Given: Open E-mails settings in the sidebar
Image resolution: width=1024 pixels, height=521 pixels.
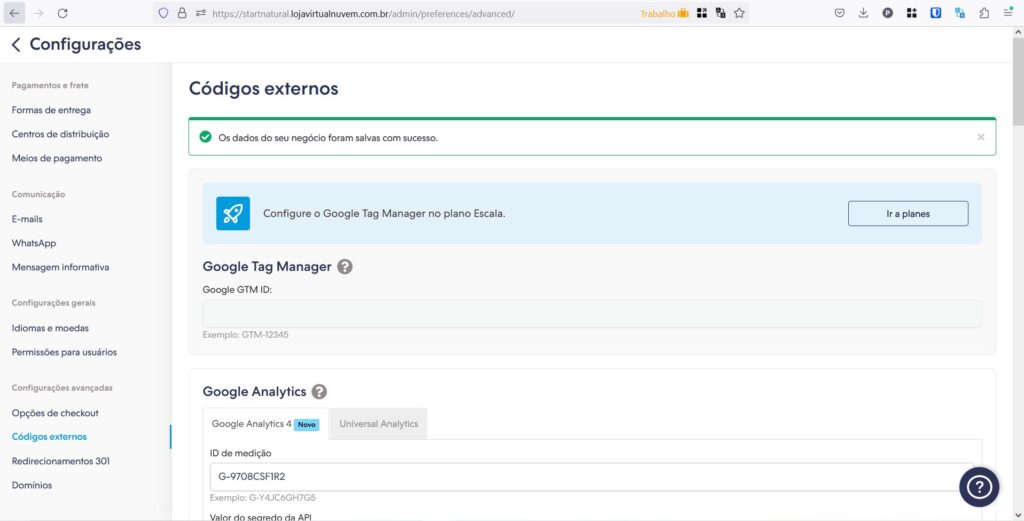Looking at the screenshot, I should click(27, 219).
